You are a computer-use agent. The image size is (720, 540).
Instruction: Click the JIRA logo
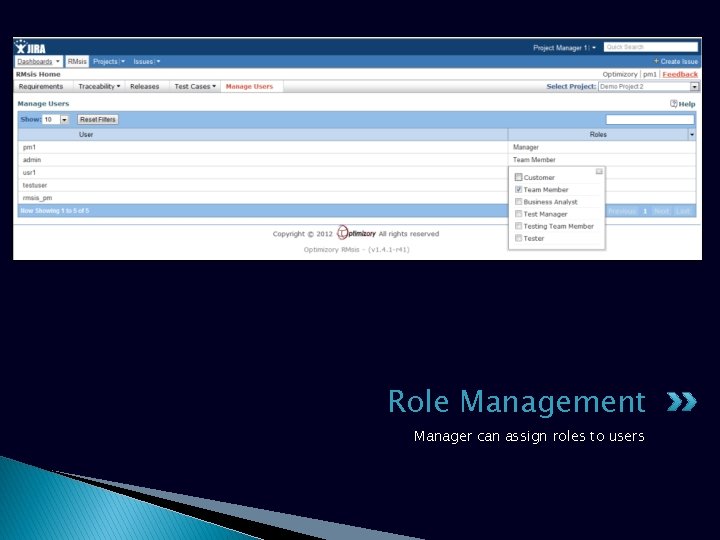click(30, 47)
